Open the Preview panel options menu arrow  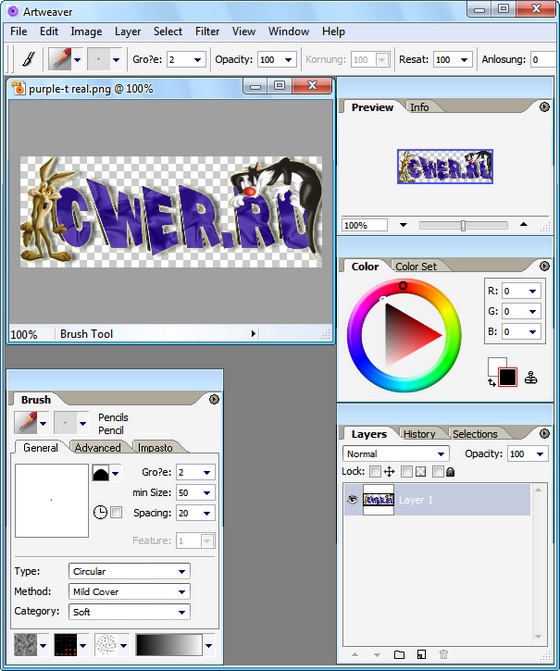click(x=544, y=107)
